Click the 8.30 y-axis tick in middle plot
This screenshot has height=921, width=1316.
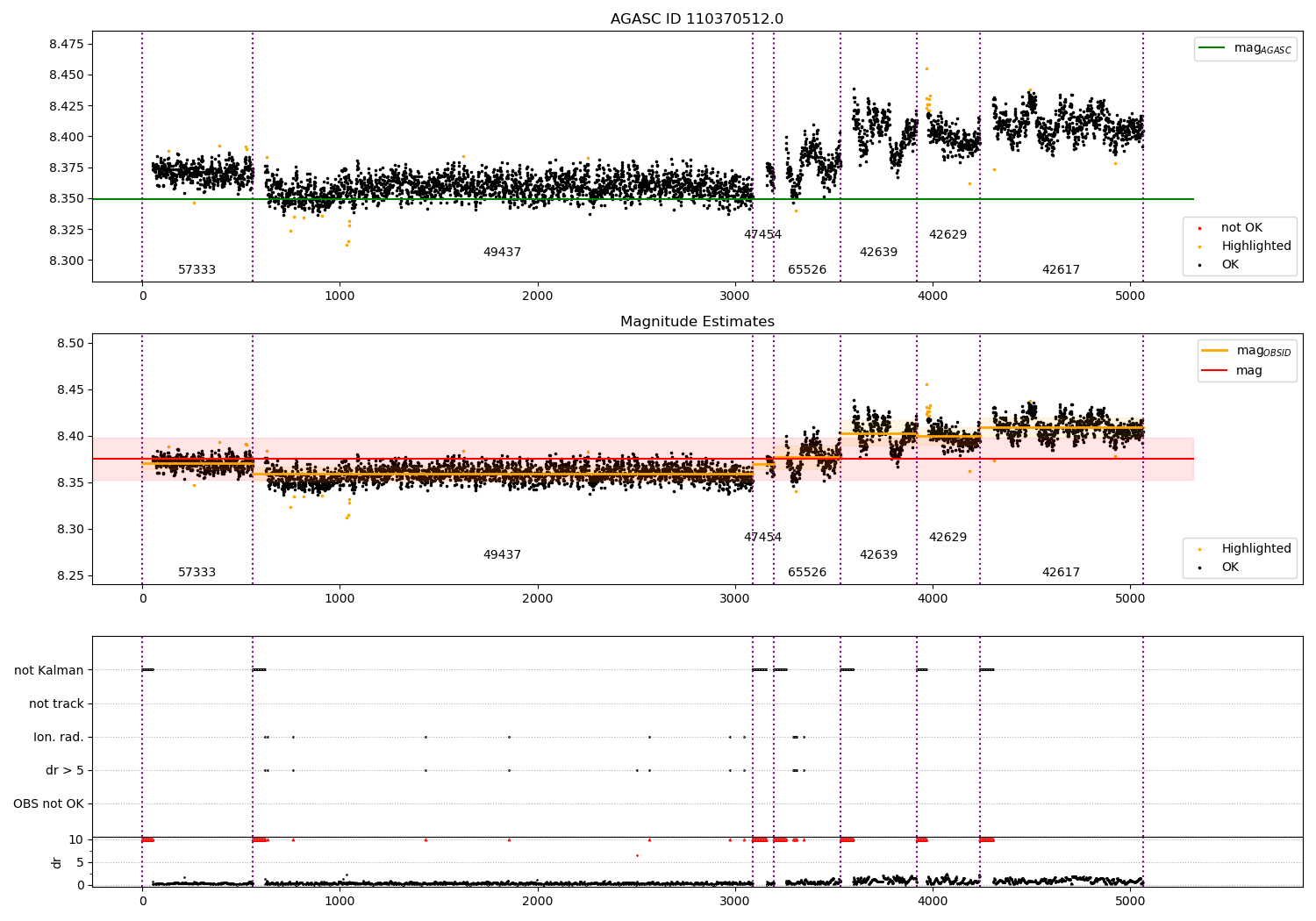point(70,530)
